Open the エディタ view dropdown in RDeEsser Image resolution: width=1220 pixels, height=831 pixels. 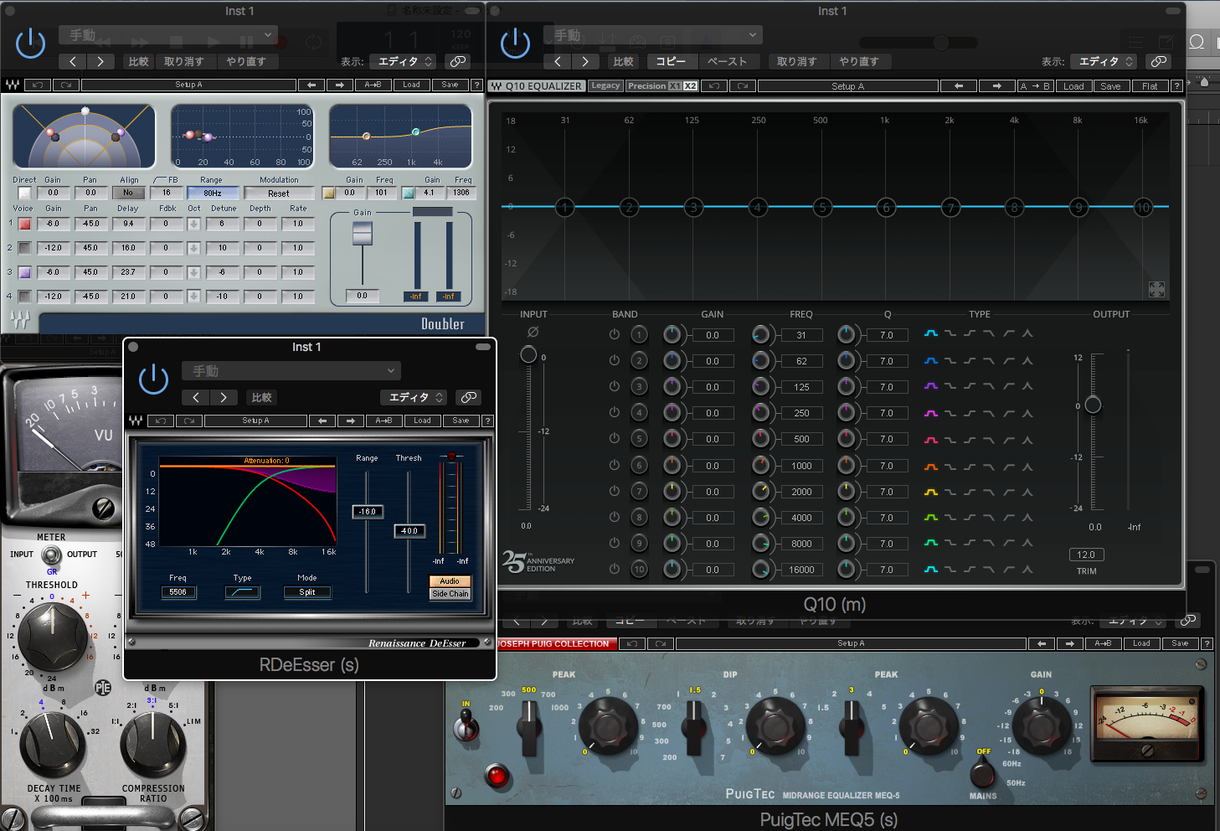pyautogui.click(x=412, y=397)
